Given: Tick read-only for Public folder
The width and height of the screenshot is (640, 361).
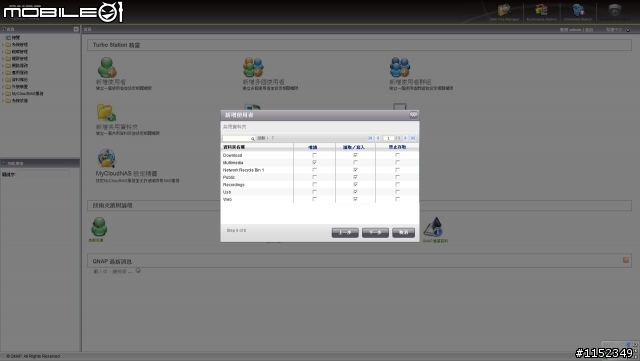Looking at the screenshot, I should point(314,177).
